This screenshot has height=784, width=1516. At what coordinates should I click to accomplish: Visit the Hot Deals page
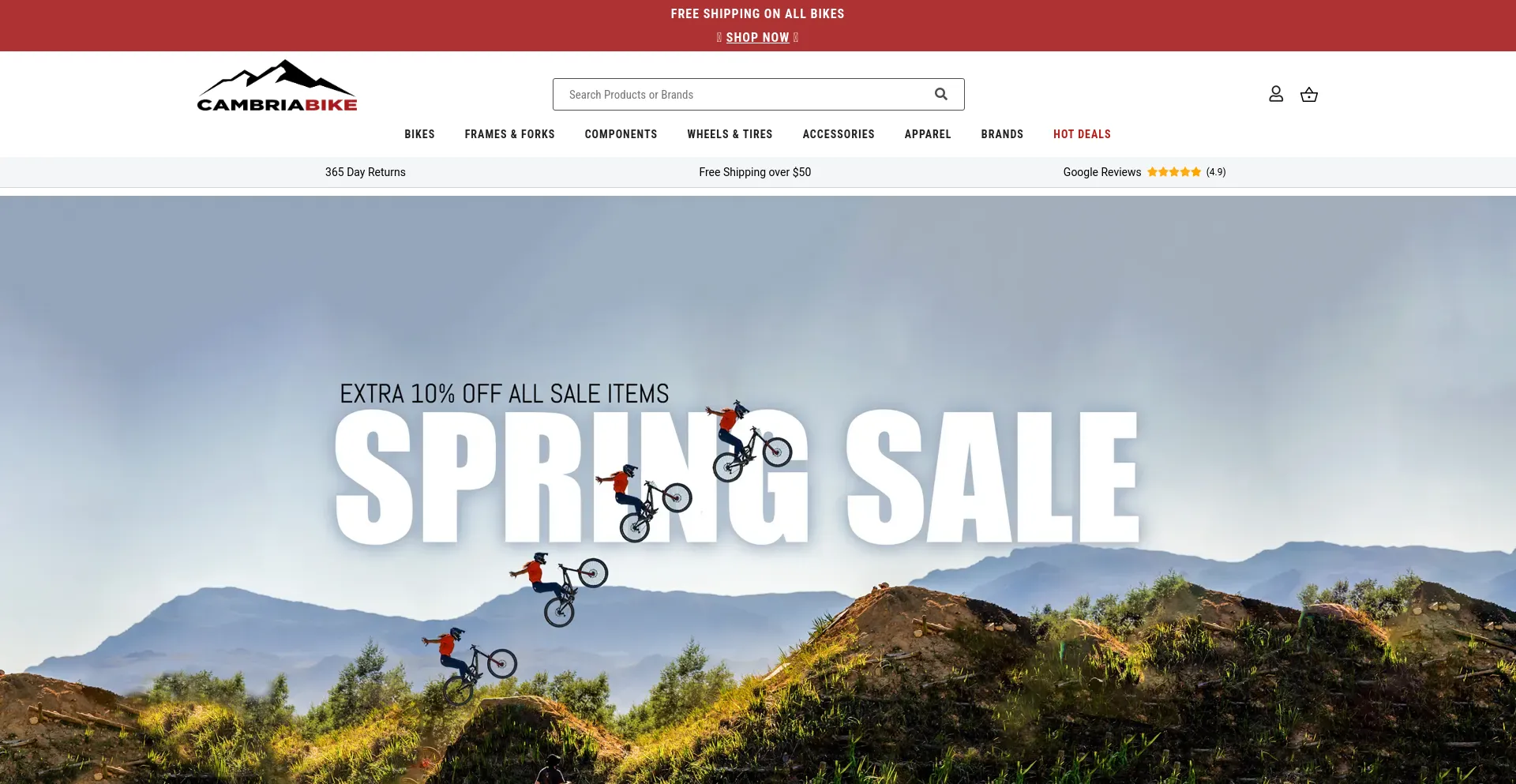point(1082,134)
